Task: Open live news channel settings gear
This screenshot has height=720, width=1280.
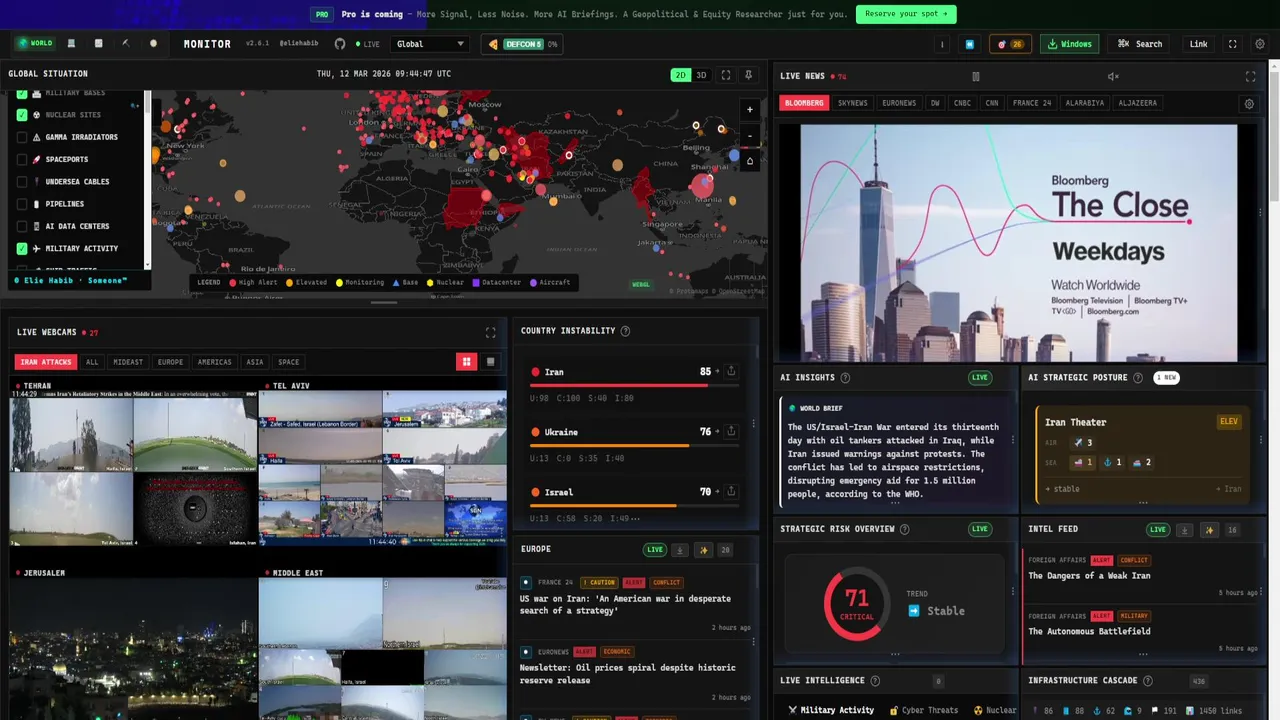Action: click(x=1248, y=104)
